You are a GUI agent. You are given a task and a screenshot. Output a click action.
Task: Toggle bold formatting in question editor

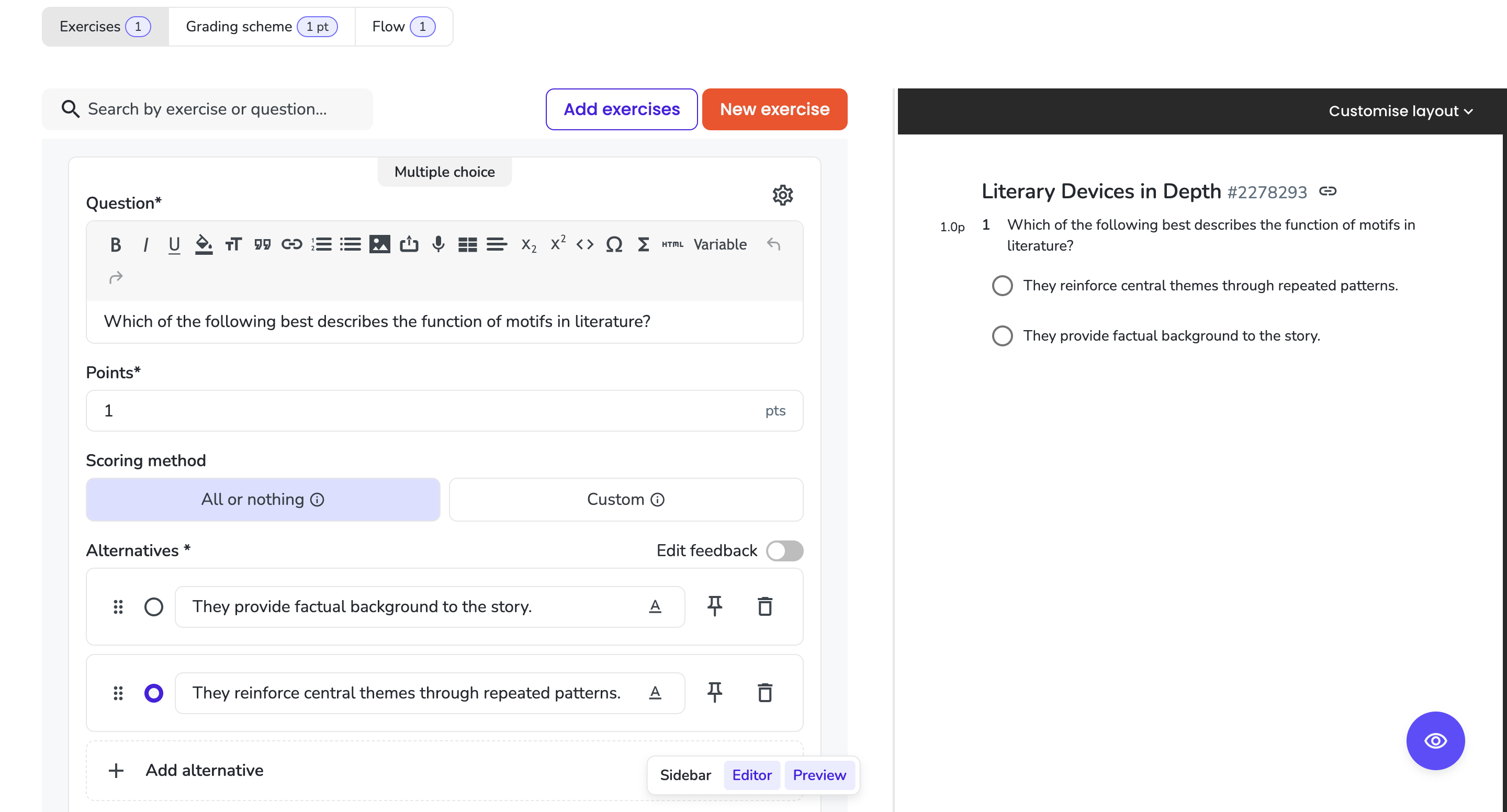115,244
